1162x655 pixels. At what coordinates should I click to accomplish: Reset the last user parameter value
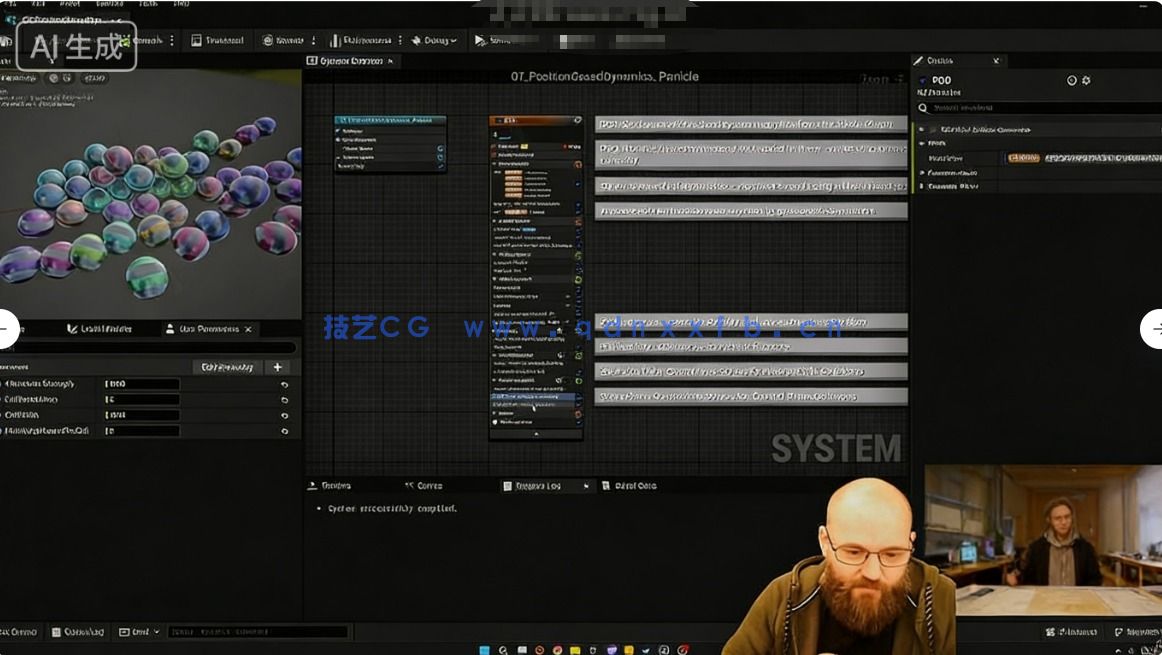284,431
